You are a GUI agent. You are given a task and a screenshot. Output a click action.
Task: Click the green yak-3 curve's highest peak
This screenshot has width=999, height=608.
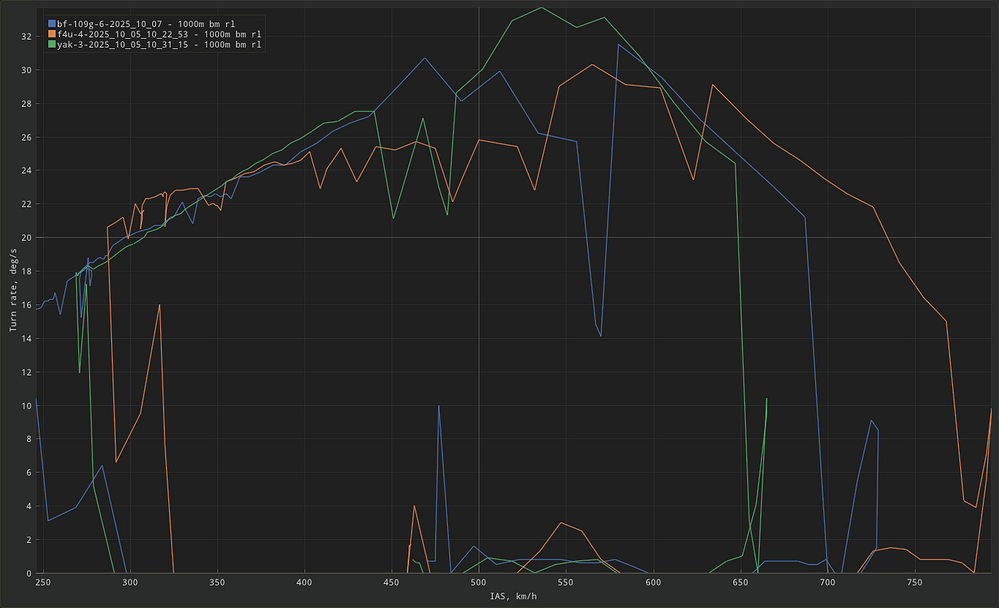click(x=541, y=8)
